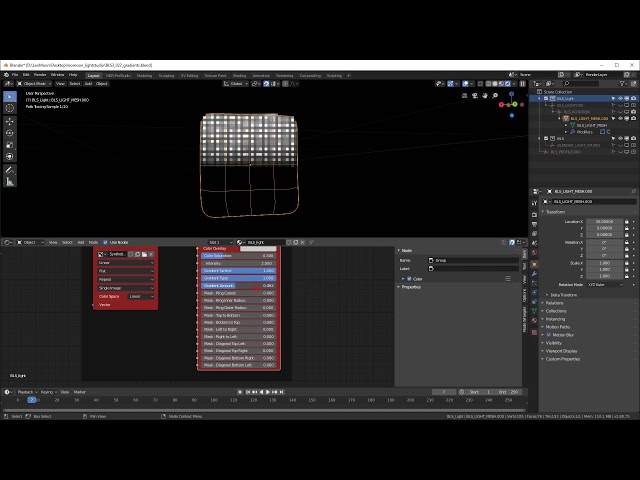
Task: Uncheck the BLS_Light collection exclude checkbox
Action: [546, 98]
